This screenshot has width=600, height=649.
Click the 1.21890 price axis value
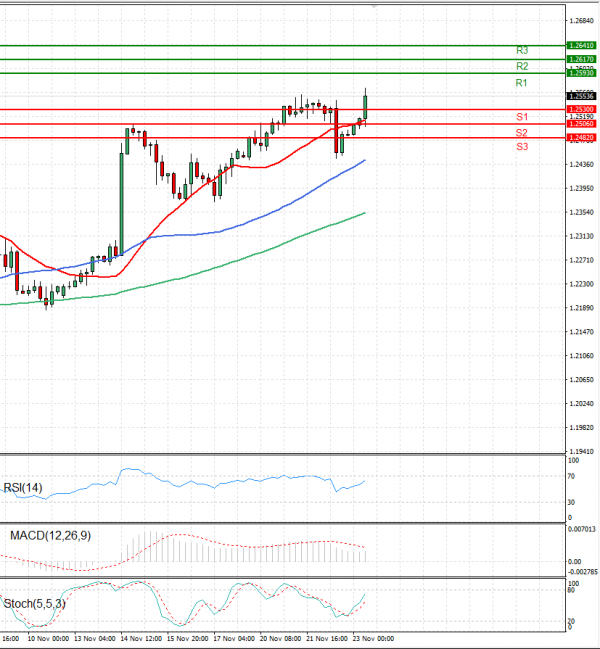point(581,308)
